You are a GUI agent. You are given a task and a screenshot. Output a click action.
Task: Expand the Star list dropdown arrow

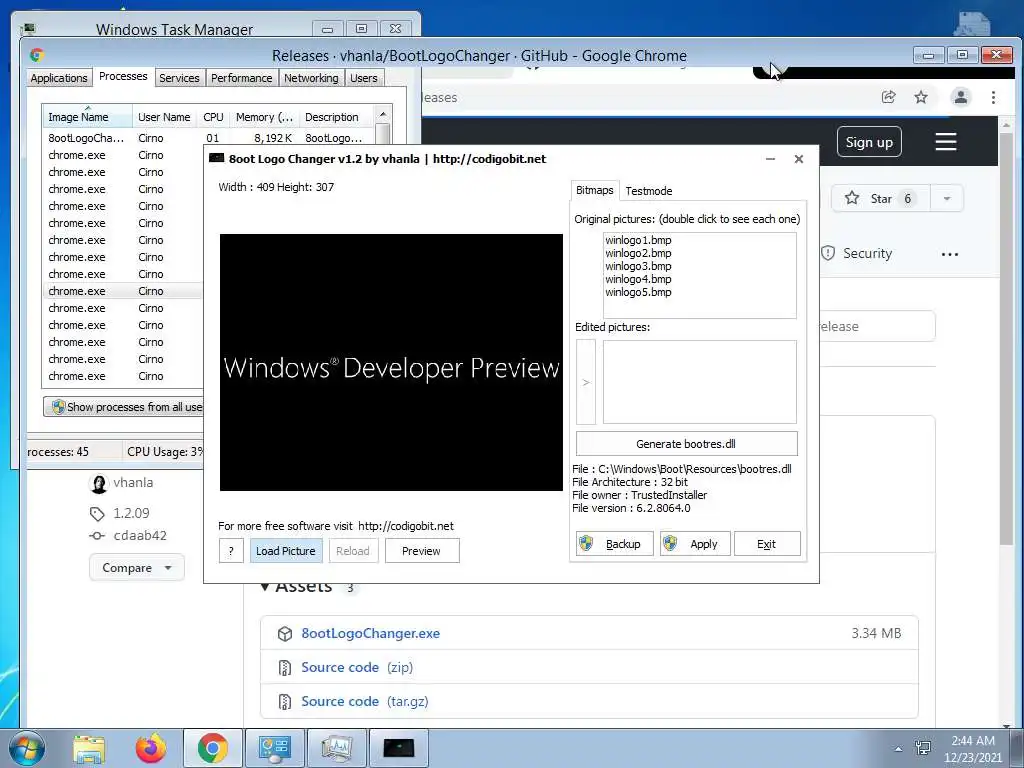pyautogui.click(x=947, y=199)
